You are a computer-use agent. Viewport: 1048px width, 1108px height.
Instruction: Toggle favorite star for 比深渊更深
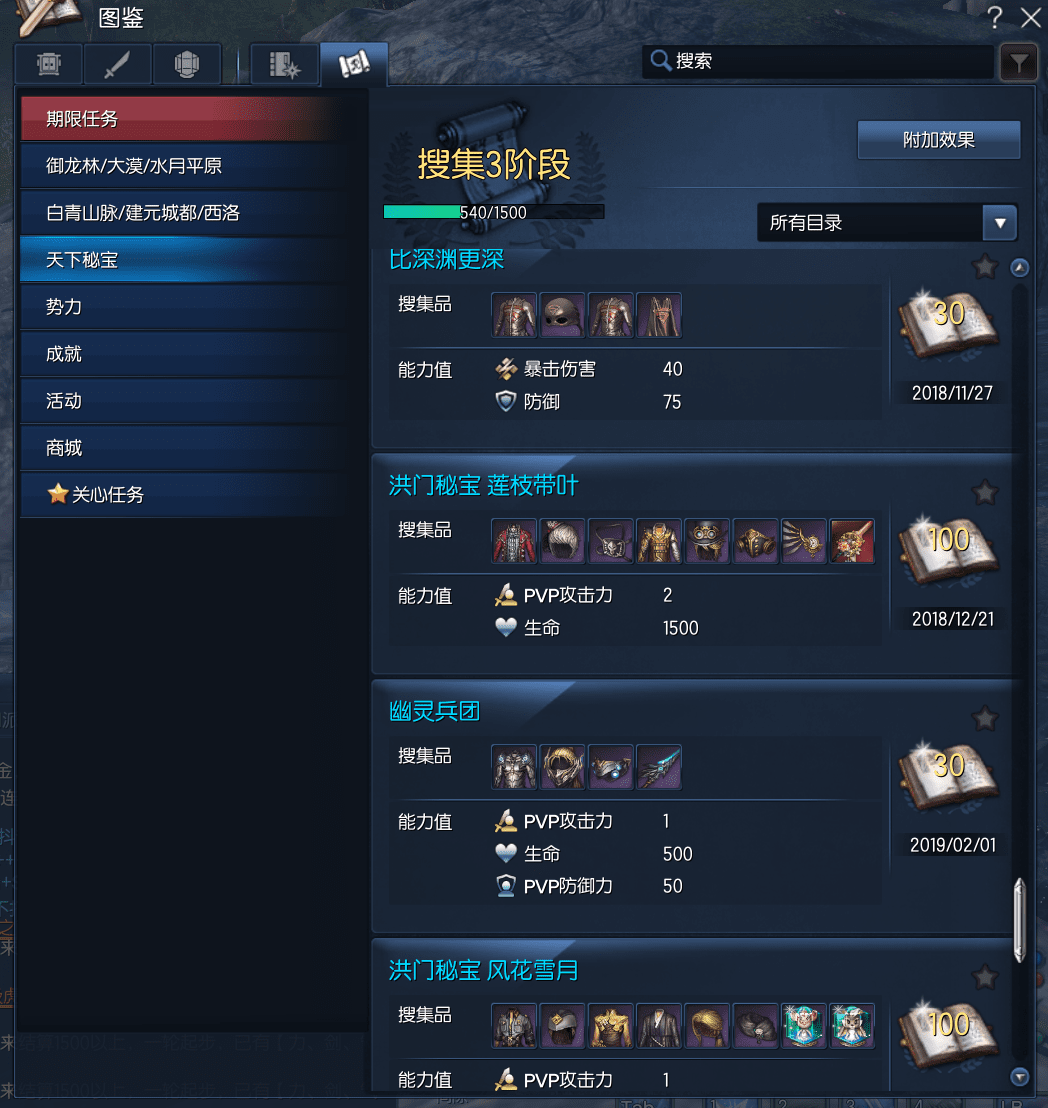point(984,267)
